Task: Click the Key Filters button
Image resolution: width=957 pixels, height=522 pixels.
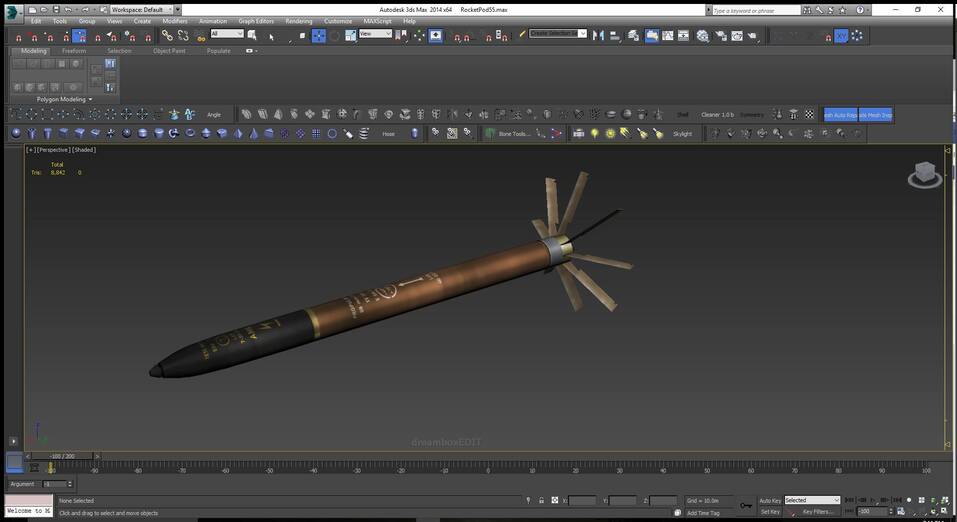Action: [x=817, y=511]
